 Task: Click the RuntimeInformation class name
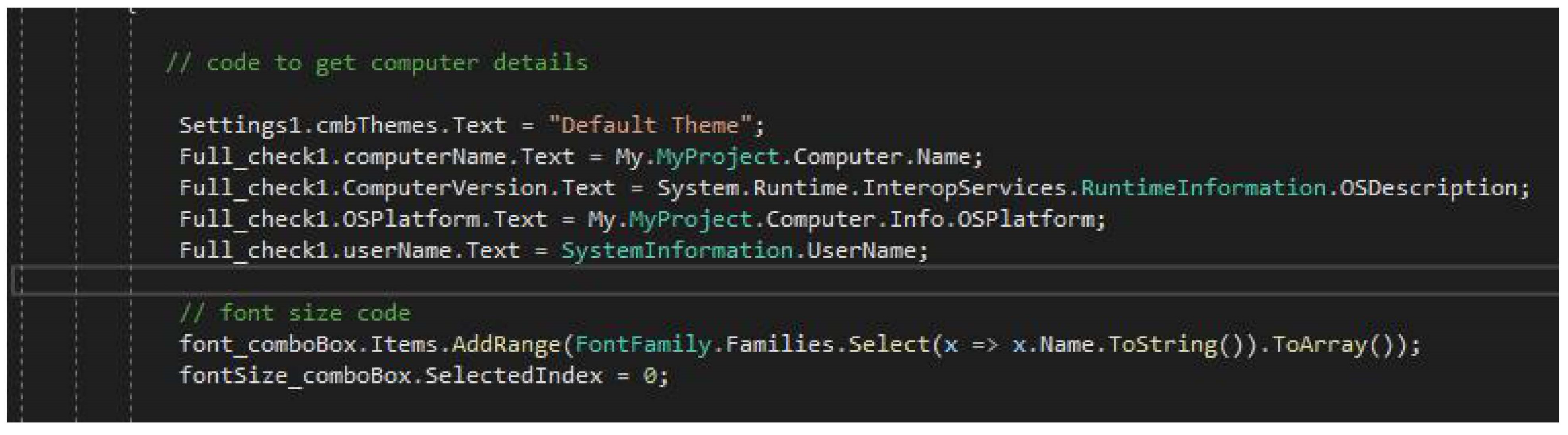click(x=1203, y=188)
